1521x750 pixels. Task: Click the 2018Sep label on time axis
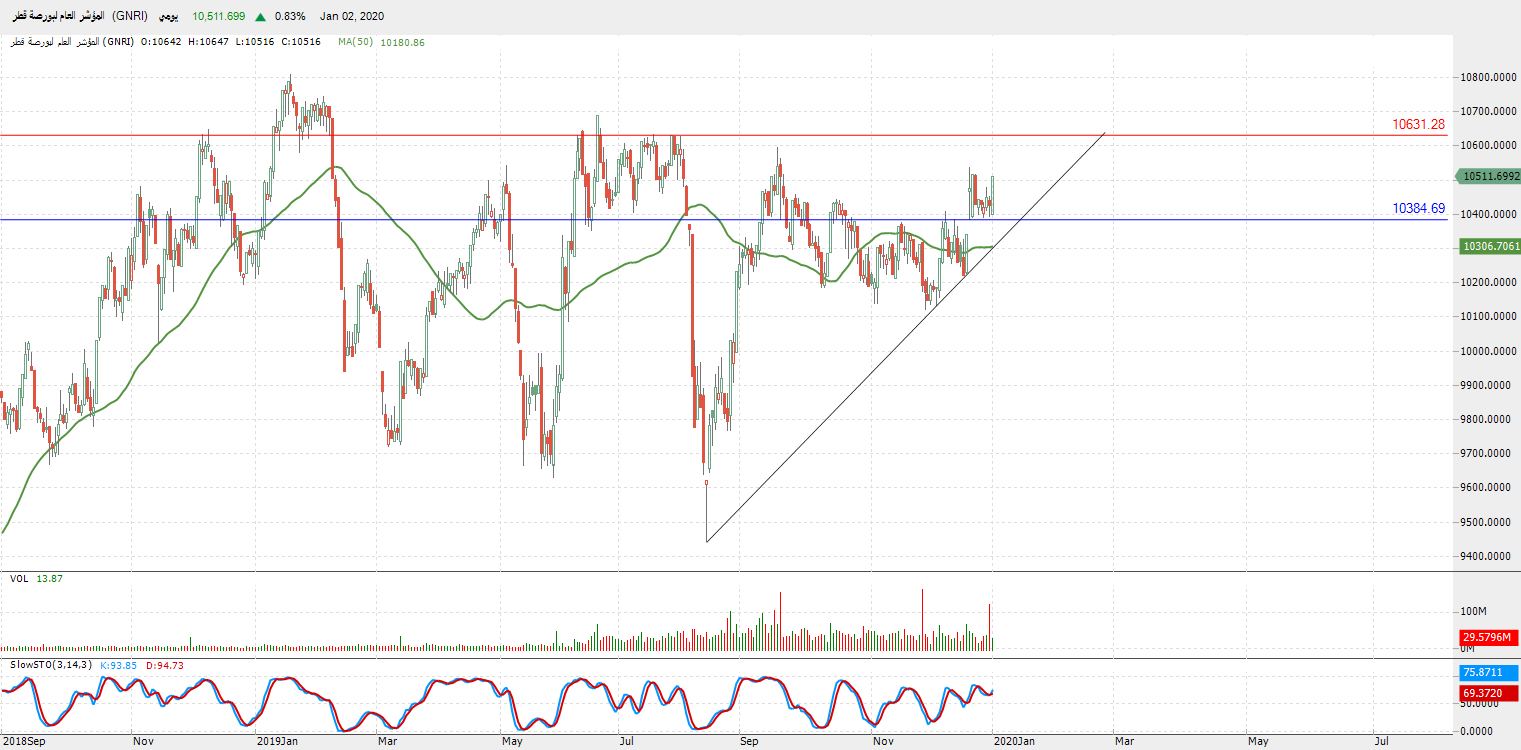click(25, 742)
